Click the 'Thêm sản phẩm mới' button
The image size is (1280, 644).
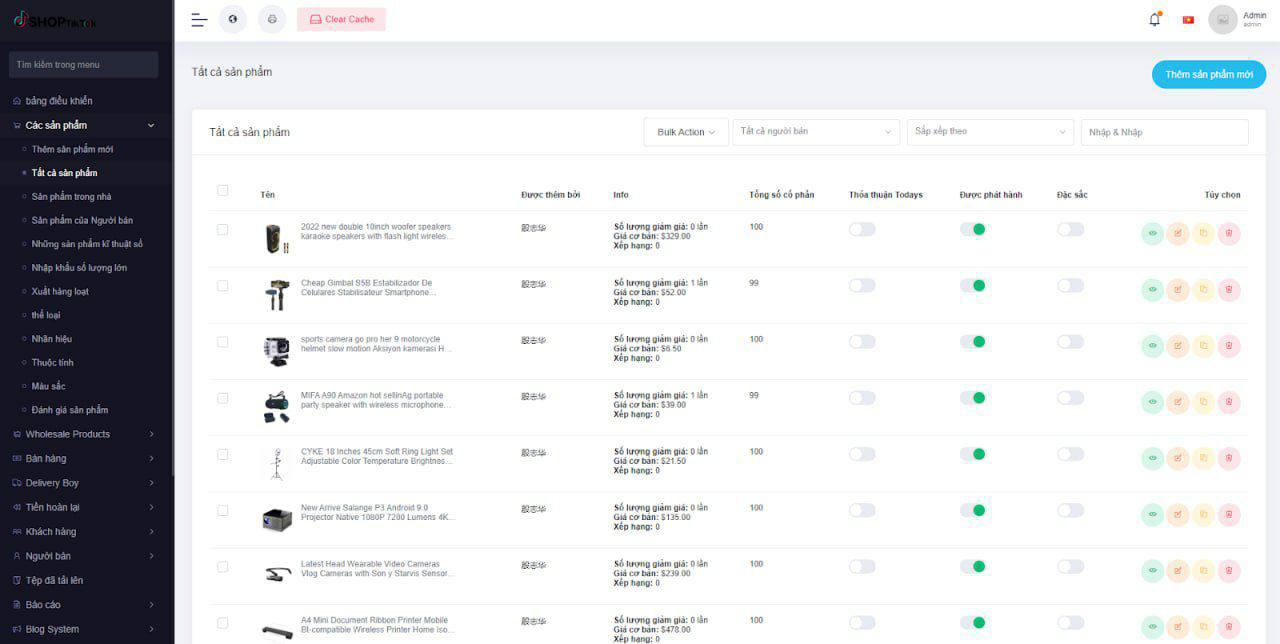[x=1208, y=75]
